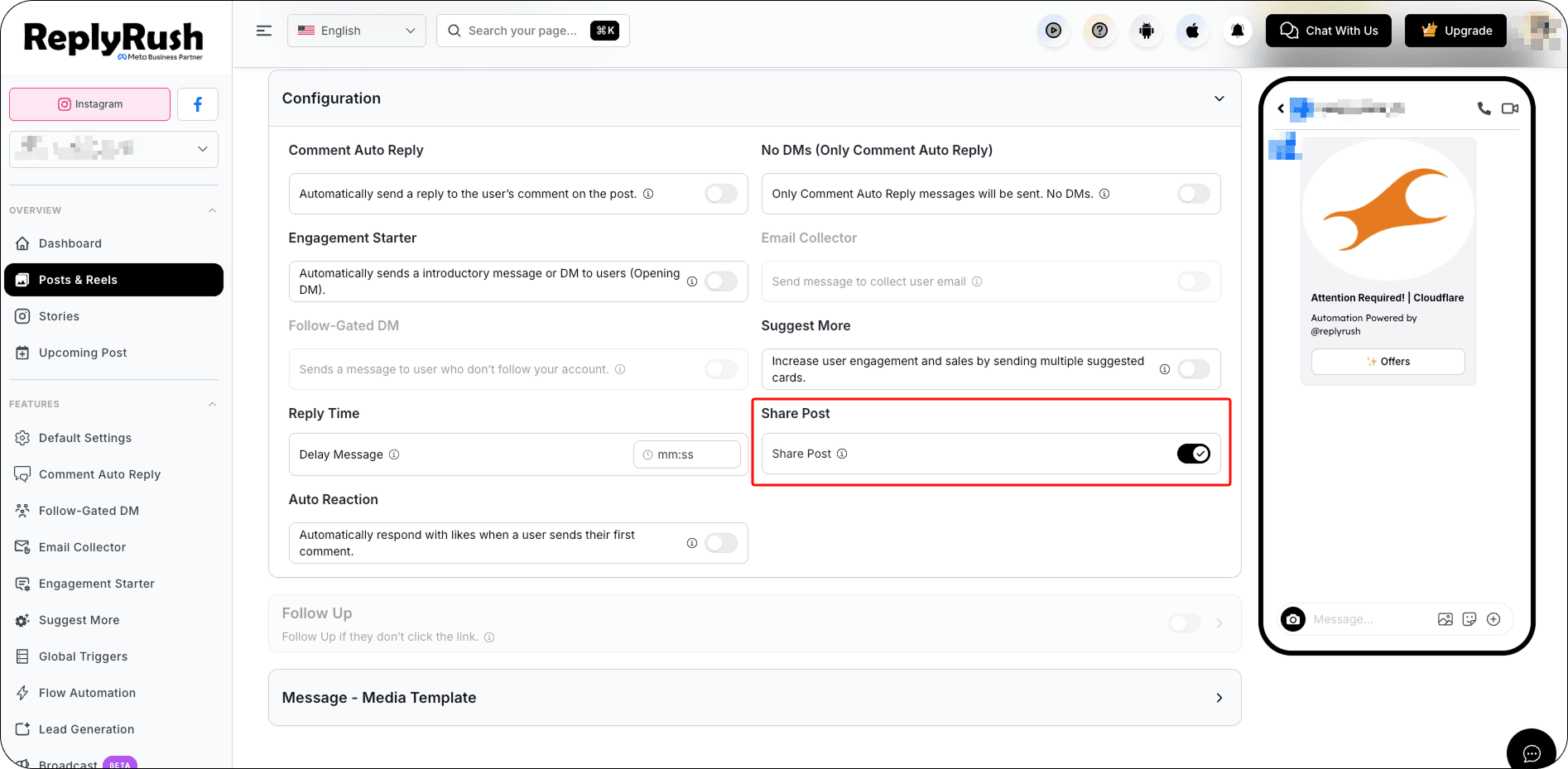Collapse the Configuration section chevron
The width and height of the screenshot is (1568, 769).
click(1219, 99)
